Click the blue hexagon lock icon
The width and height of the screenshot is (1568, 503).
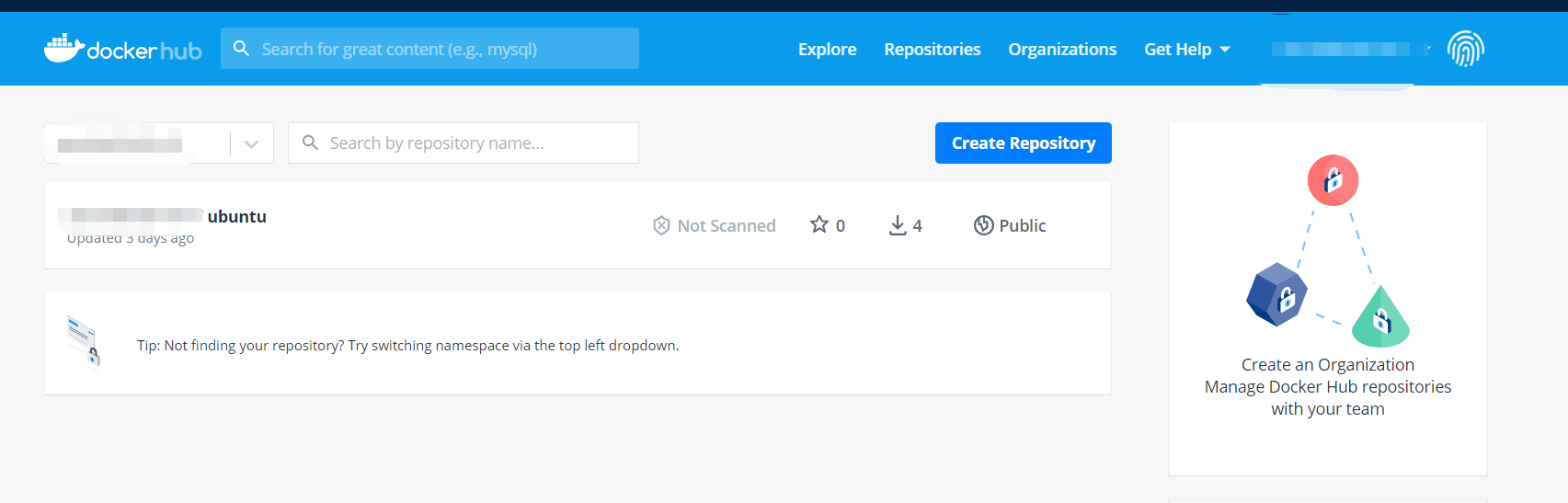pos(1276,294)
